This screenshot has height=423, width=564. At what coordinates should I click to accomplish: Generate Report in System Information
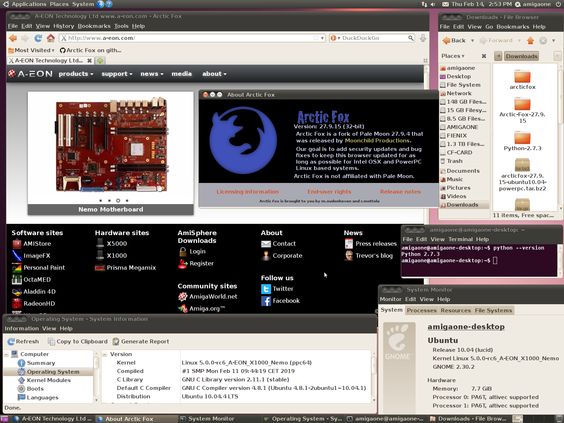click(141, 341)
